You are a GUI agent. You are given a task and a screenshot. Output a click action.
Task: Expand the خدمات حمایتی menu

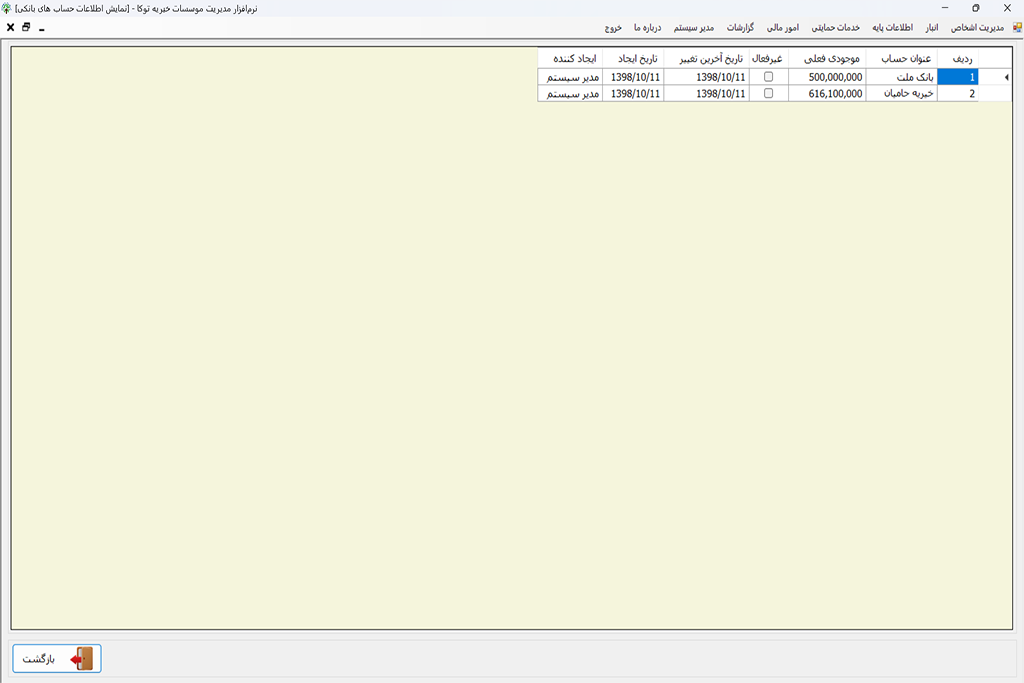click(x=835, y=28)
